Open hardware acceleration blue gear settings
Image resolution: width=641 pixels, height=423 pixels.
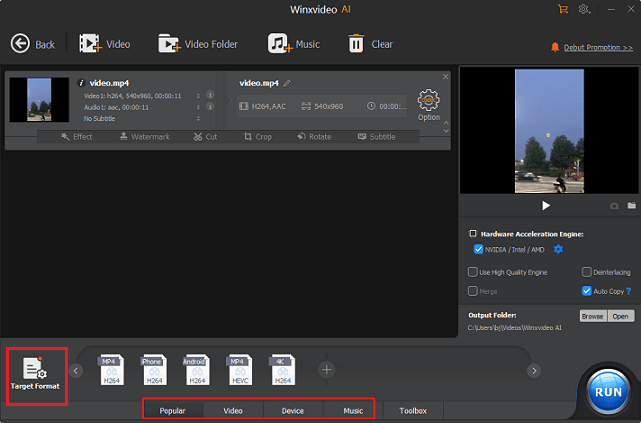coord(558,249)
